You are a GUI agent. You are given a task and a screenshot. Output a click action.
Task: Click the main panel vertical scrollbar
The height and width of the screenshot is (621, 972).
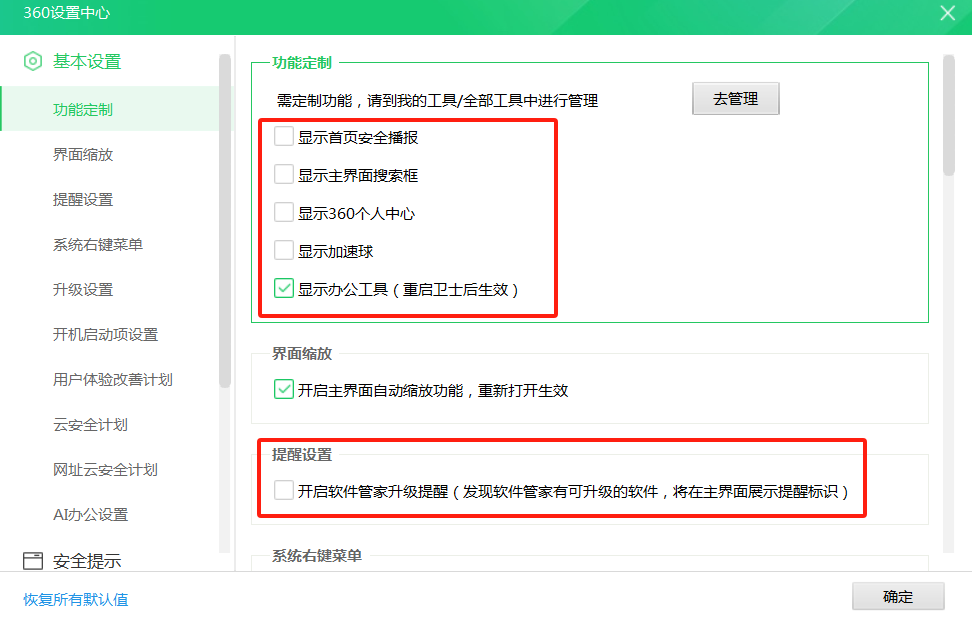[x=948, y=115]
